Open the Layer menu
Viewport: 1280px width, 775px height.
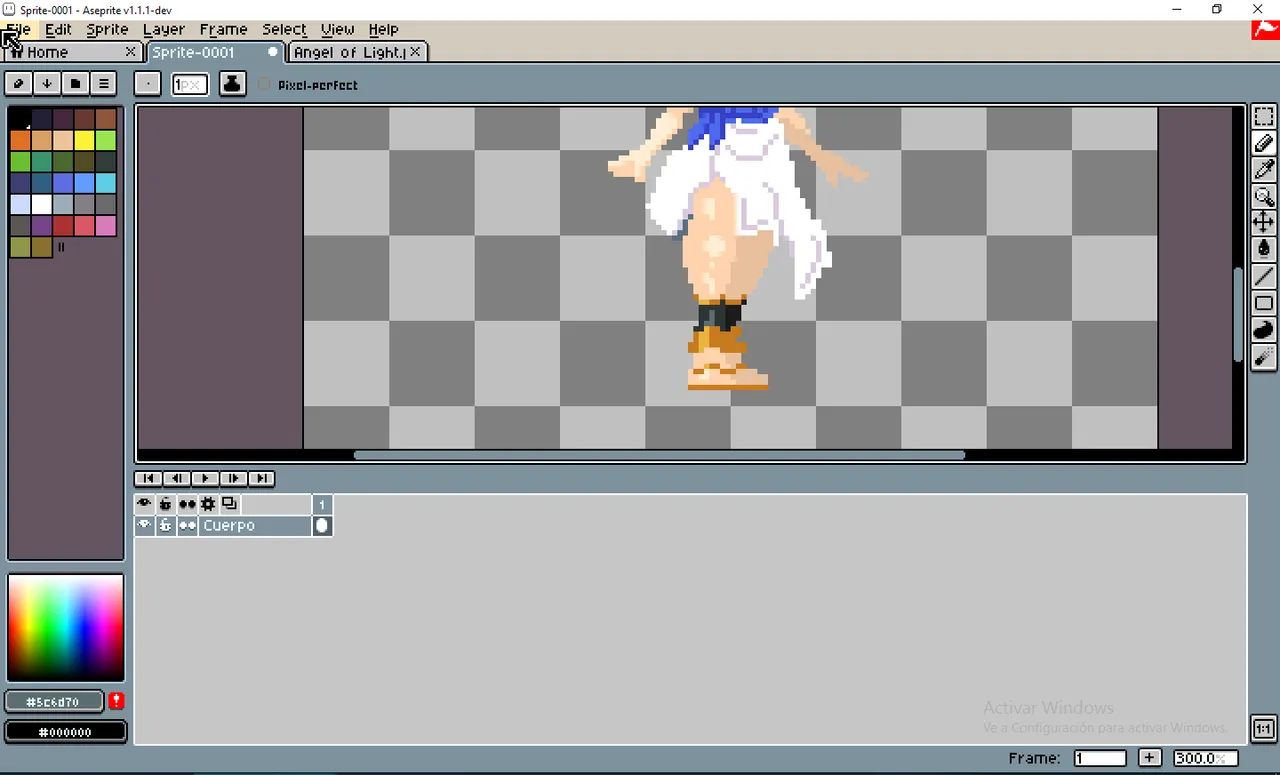tap(163, 29)
